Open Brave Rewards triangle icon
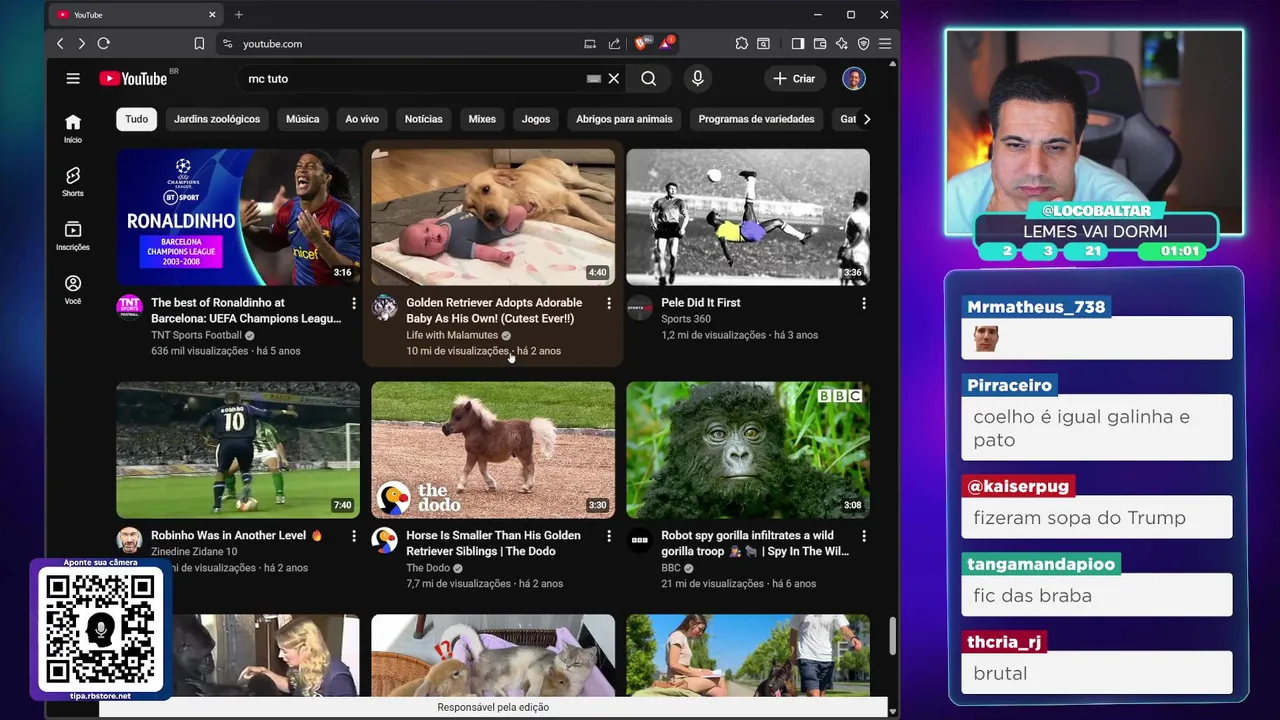The image size is (1280, 720). pyautogui.click(x=665, y=43)
